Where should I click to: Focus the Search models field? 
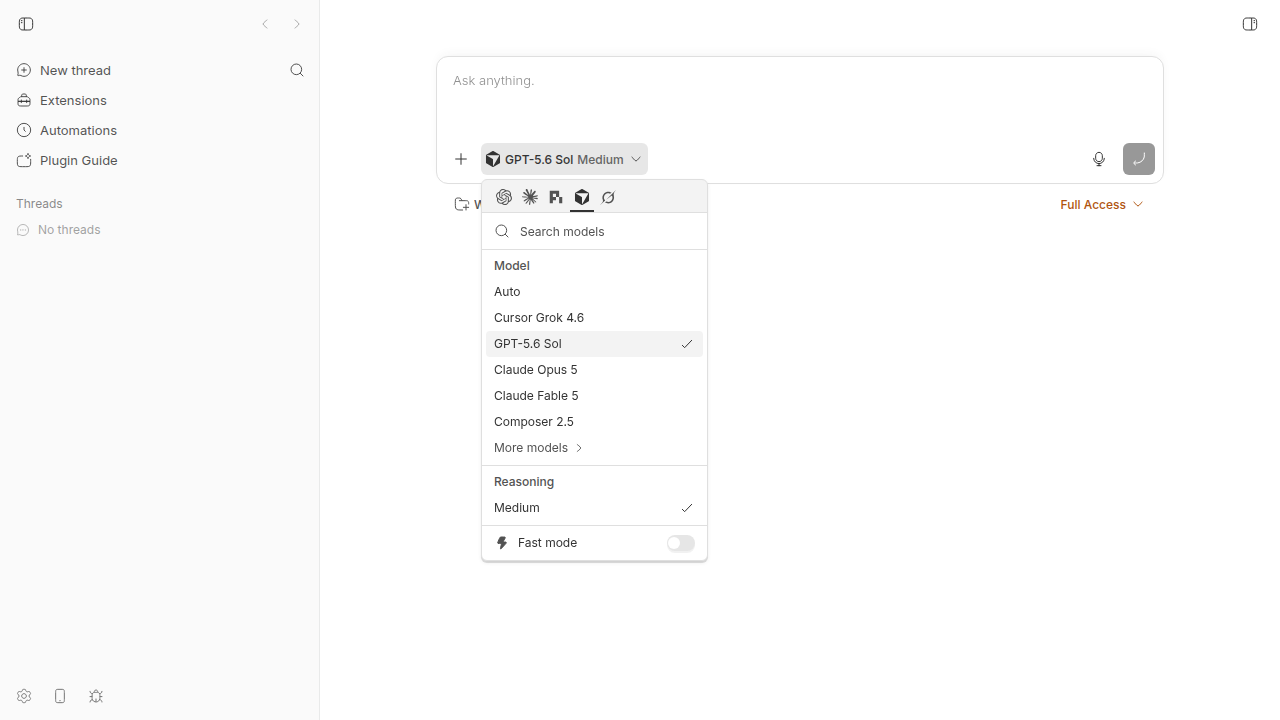[x=594, y=231]
